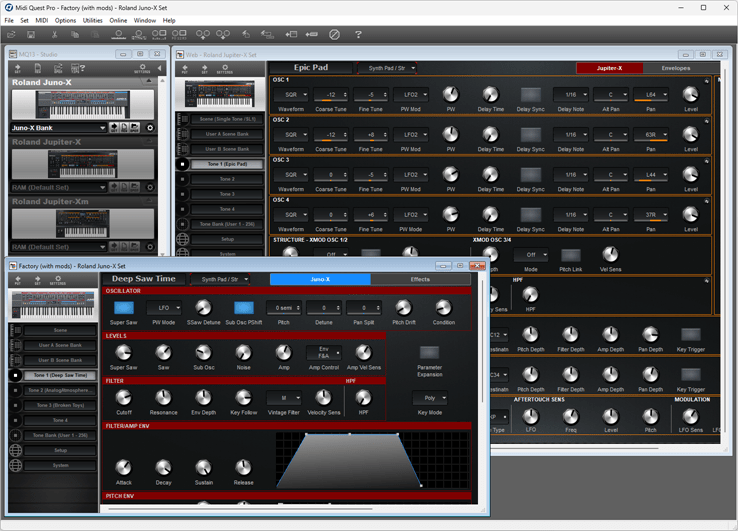This screenshot has width=738, height=531.
Task: Click the Get icon beside Juno-X Bank dropdown
Action: [x=114, y=128]
